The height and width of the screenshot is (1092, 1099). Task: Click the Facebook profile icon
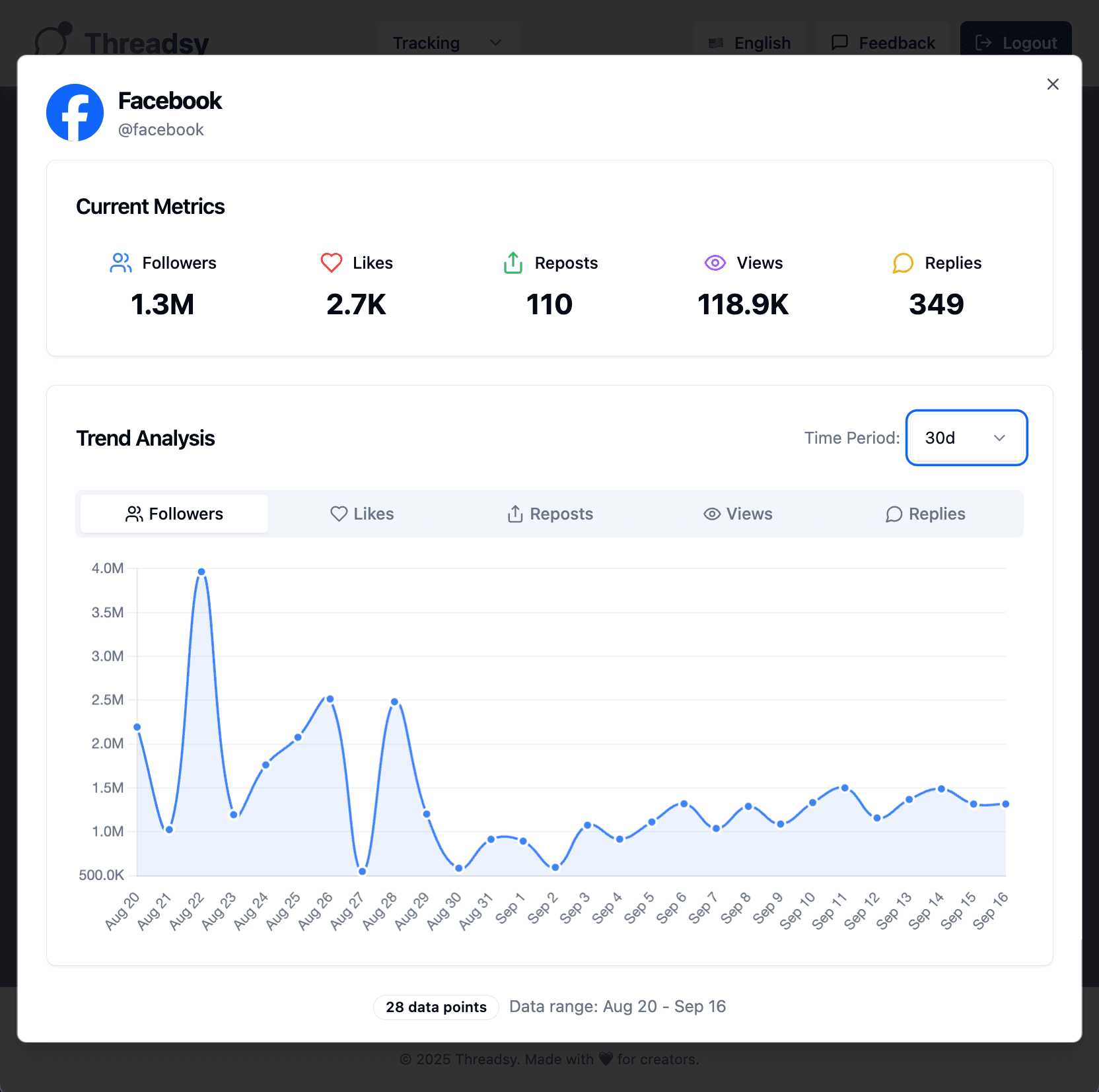pyautogui.click(x=75, y=112)
